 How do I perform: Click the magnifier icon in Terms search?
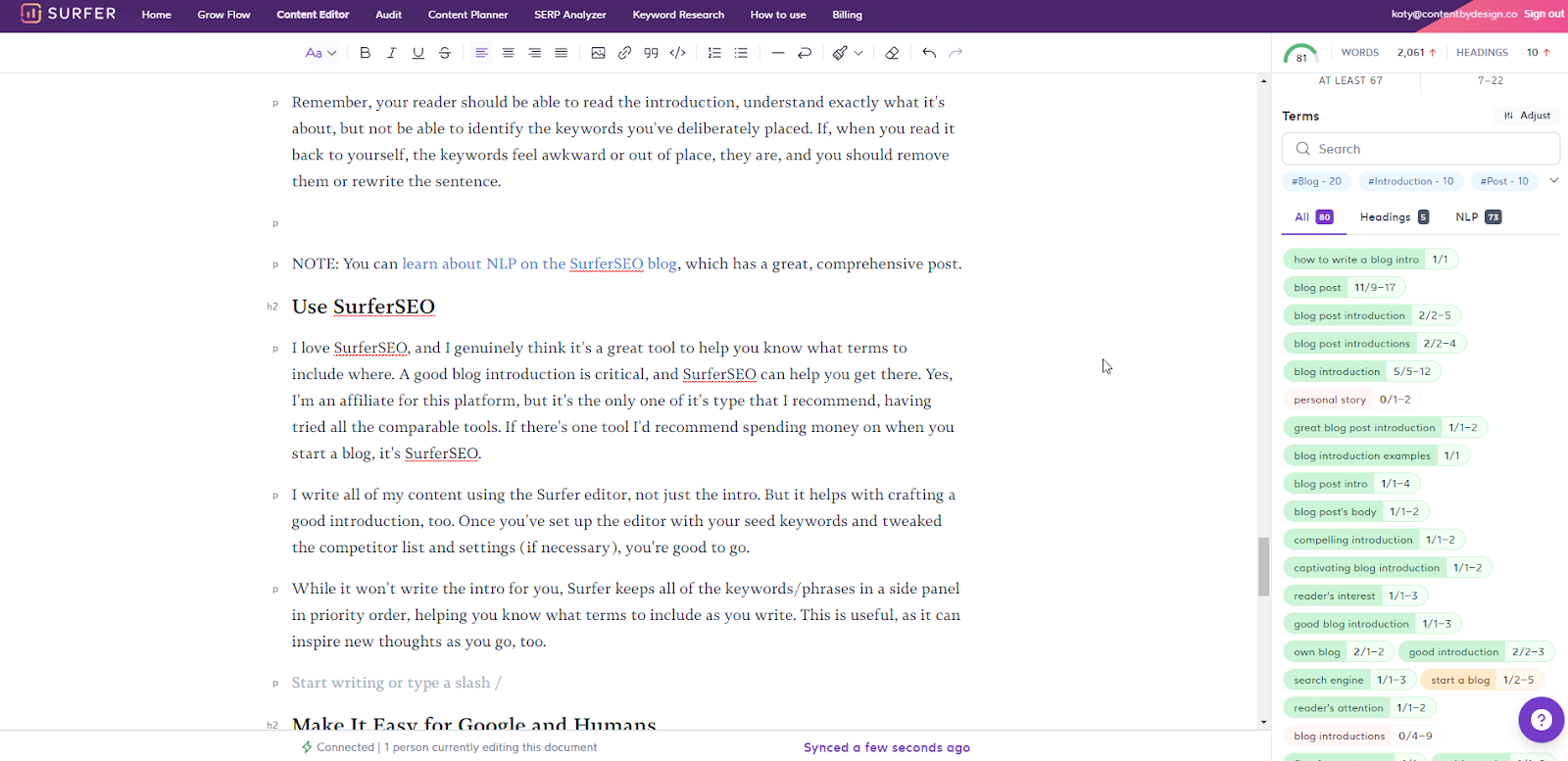(1302, 149)
